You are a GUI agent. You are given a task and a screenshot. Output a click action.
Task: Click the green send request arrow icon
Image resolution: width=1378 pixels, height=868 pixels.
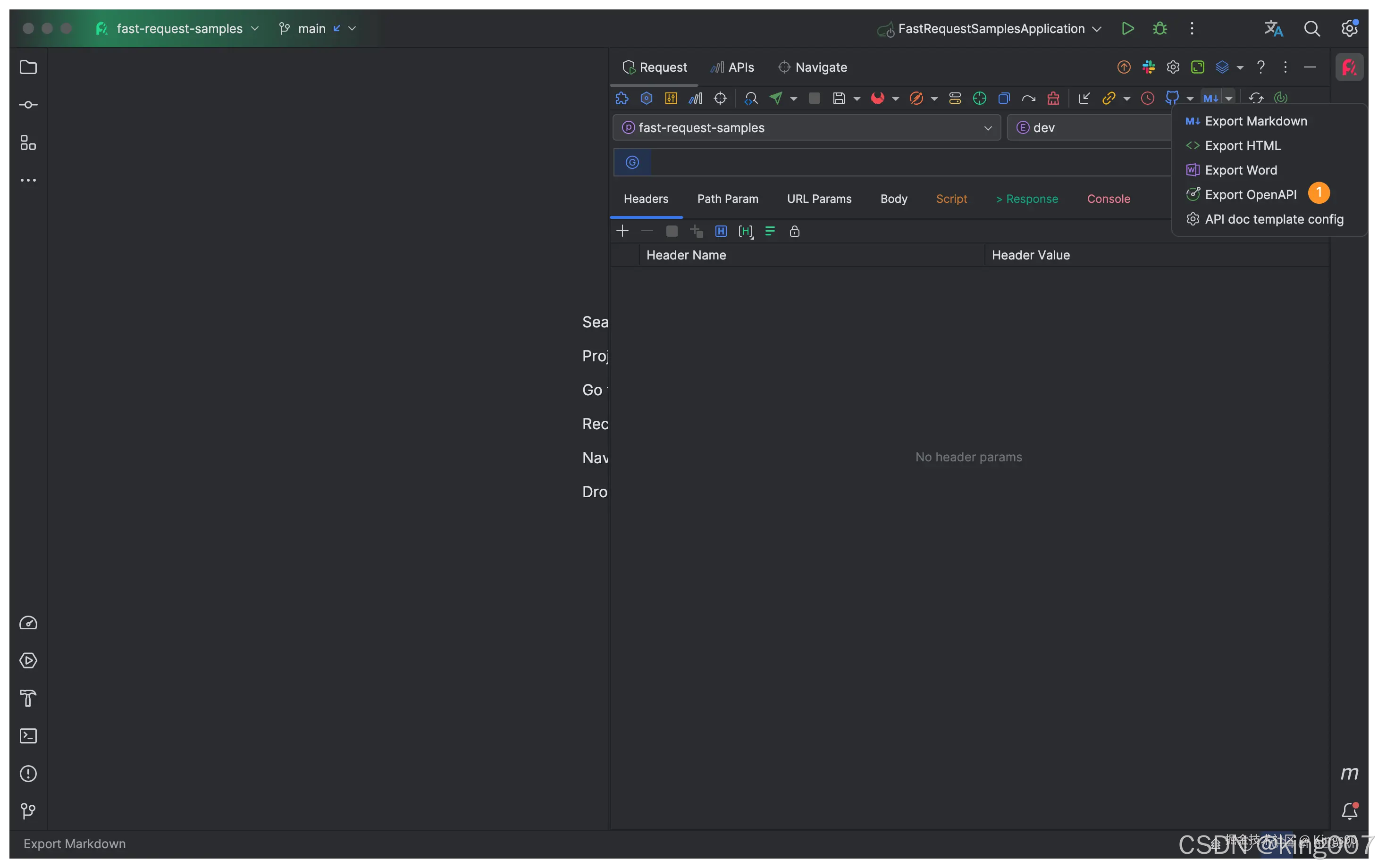[775, 99]
